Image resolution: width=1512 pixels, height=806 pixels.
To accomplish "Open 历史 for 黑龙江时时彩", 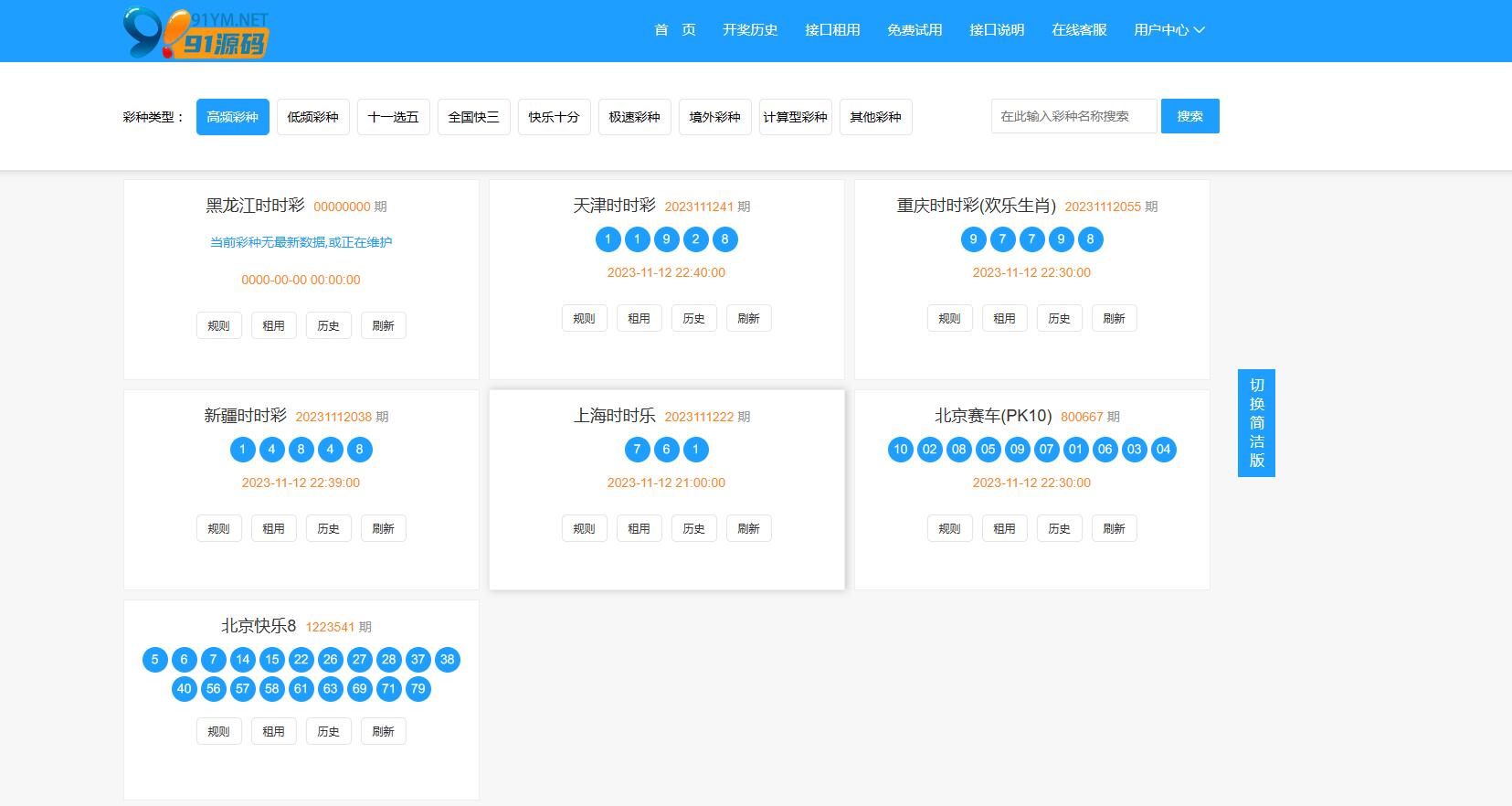I will [x=329, y=325].
